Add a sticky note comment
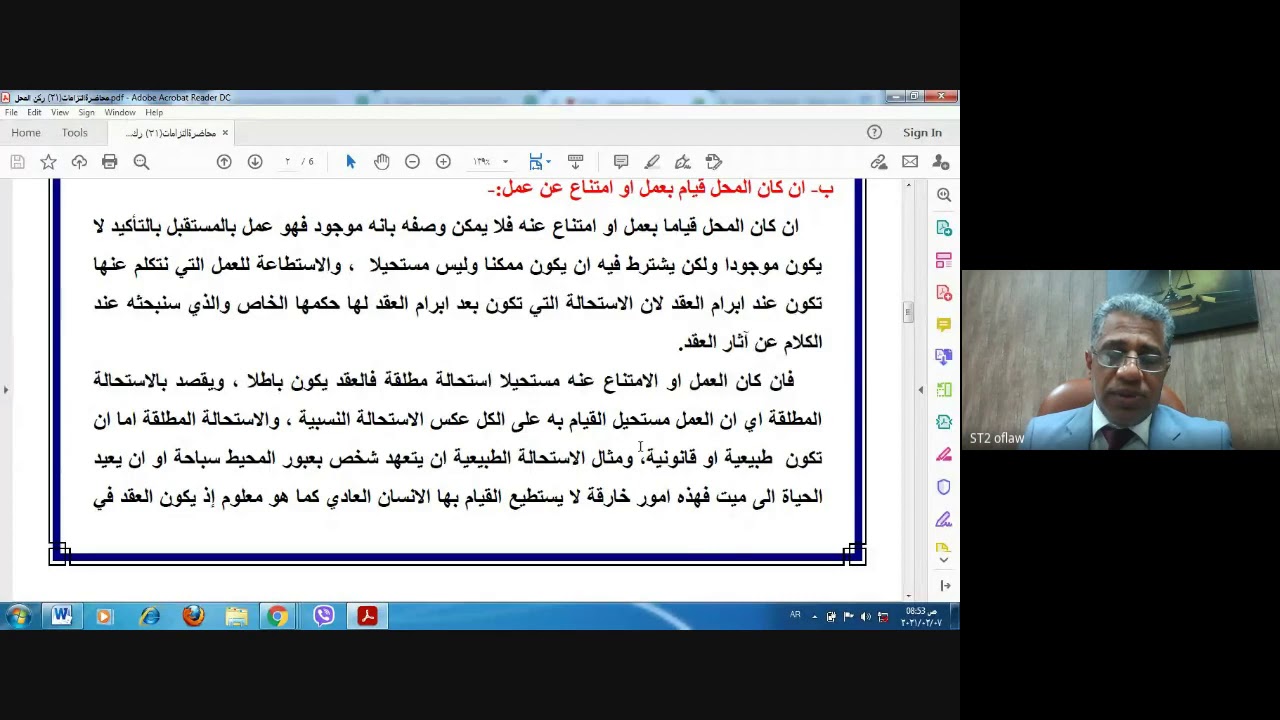The image size is (1280, 720). (621, 162)
